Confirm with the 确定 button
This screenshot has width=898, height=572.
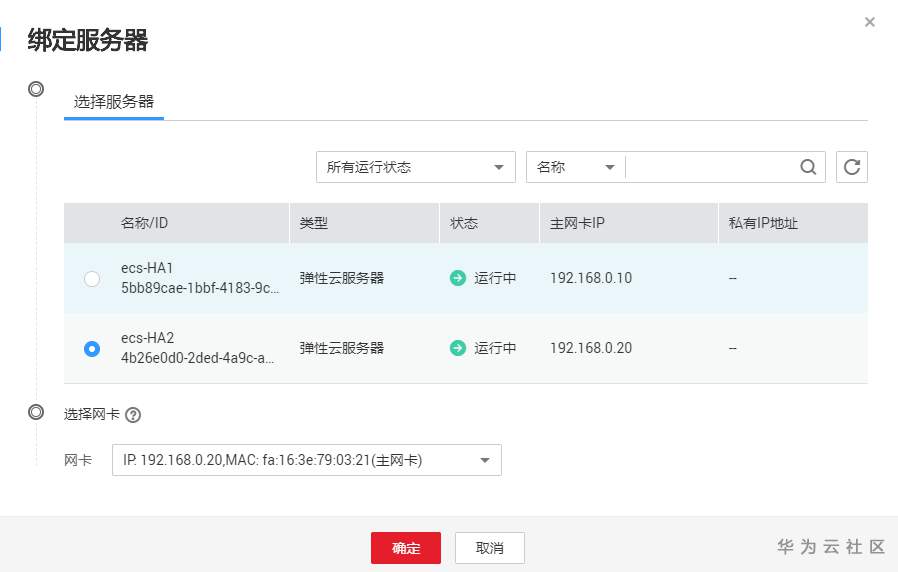(406, 548)
